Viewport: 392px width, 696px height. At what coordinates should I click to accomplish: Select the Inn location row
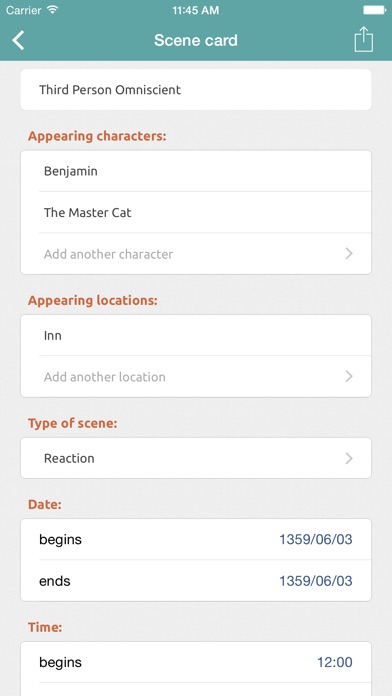pyautogui.click(x=196, y=336)
